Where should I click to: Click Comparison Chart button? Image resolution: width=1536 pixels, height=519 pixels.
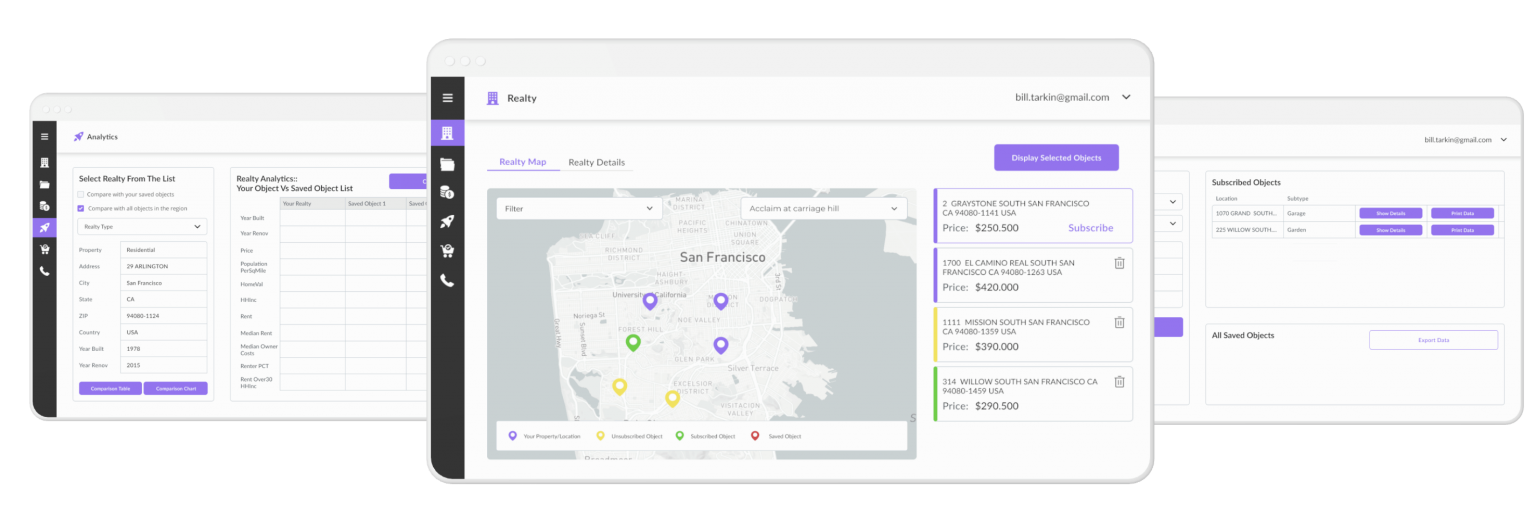click(176, 388)
